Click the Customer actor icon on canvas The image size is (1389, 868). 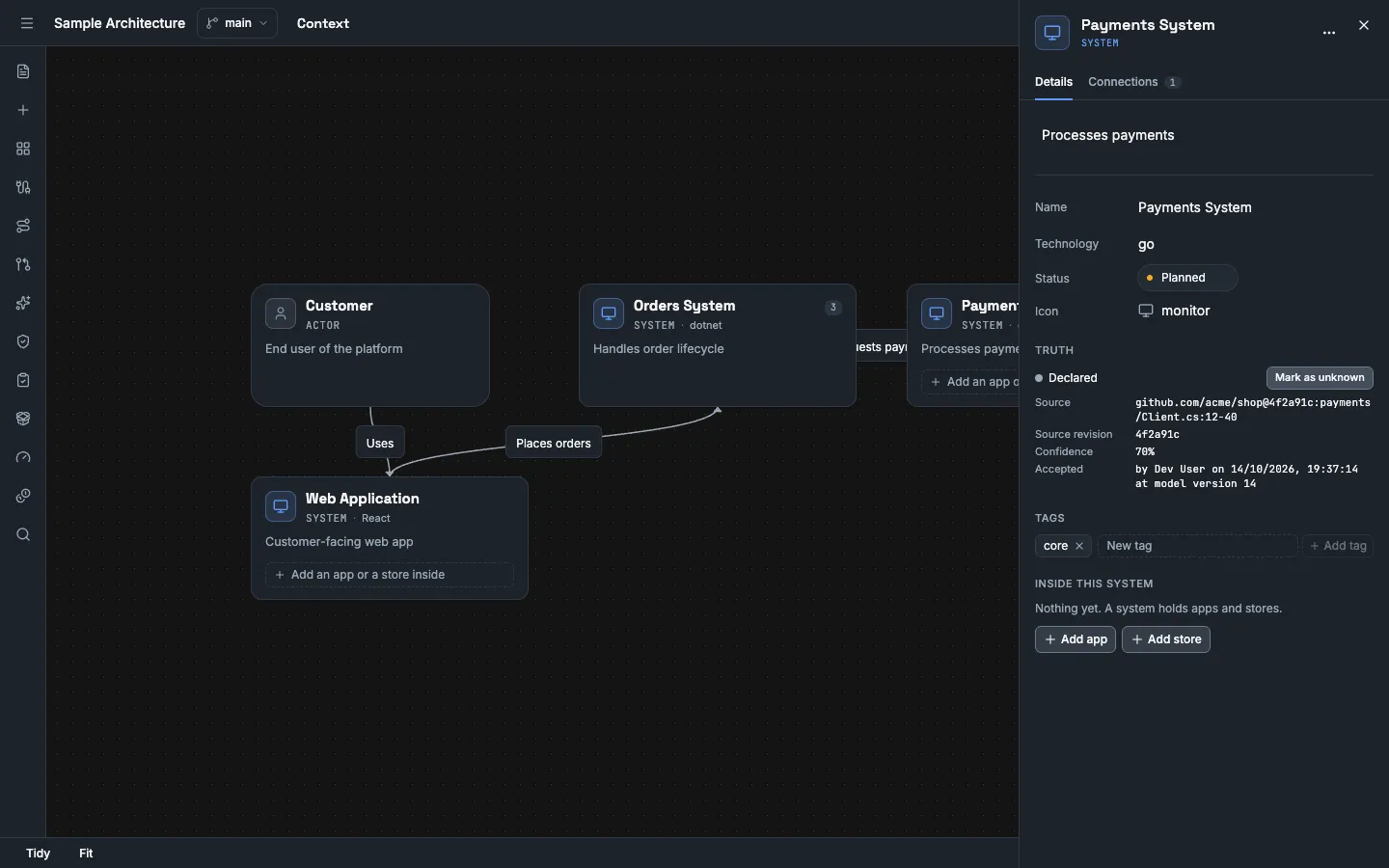point(281,313)
